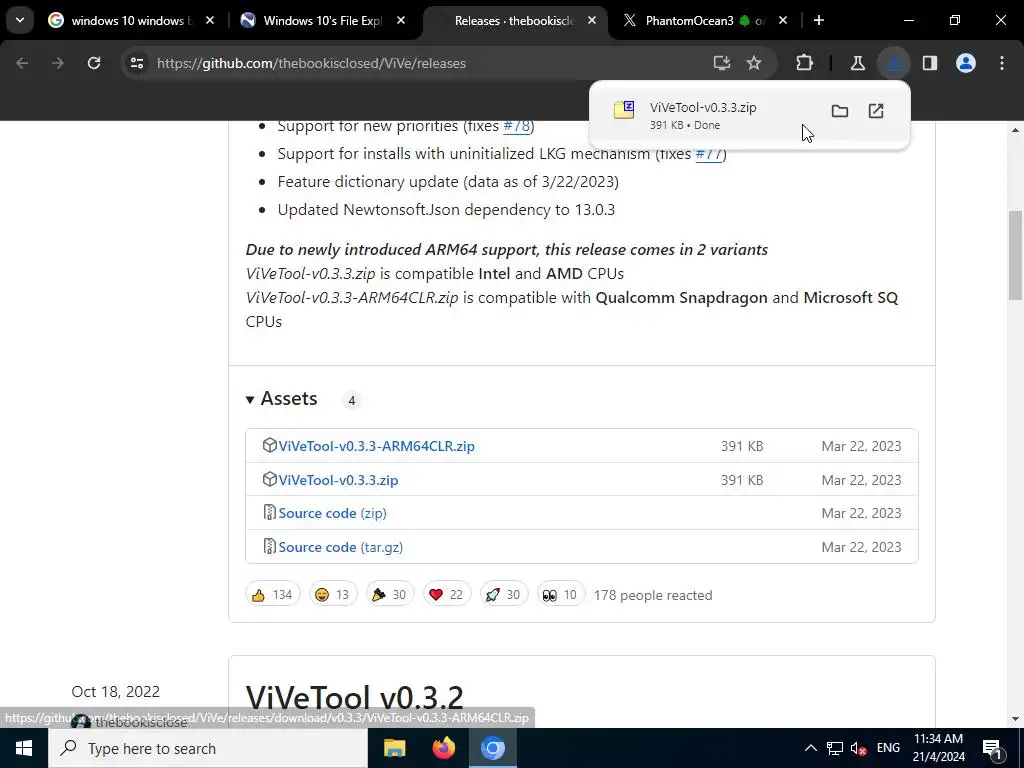Click package icon beside ViVeTool-v0.3.3.zip

click(x=269, y=479)
